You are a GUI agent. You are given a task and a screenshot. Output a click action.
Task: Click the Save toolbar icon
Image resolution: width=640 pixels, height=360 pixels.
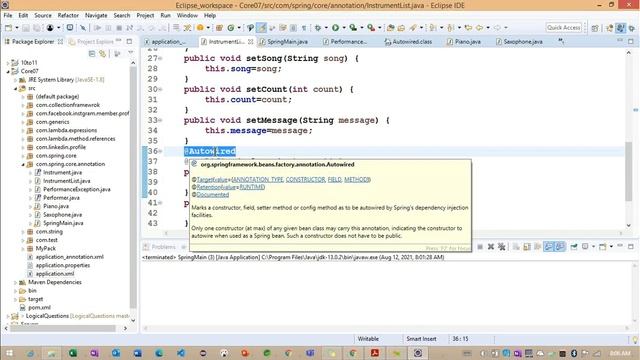point(26,28)
